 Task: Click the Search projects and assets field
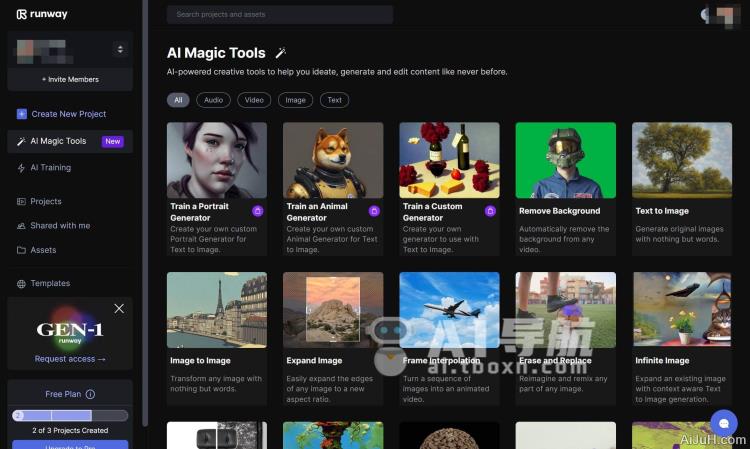[x=280, y=15]
